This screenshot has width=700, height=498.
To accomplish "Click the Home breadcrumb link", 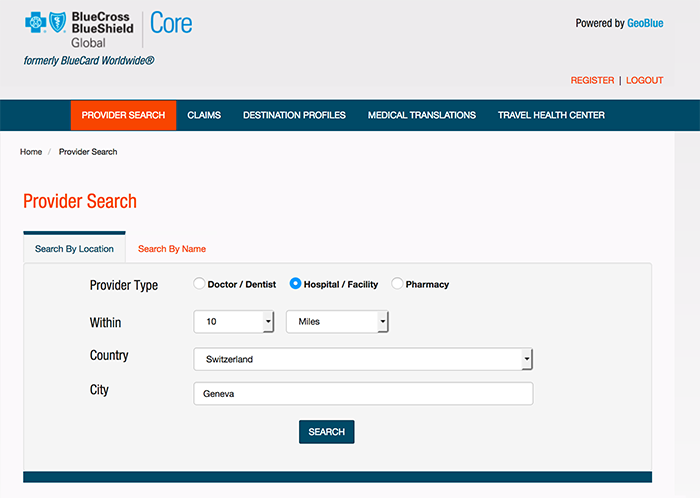I will click(31, 152).
